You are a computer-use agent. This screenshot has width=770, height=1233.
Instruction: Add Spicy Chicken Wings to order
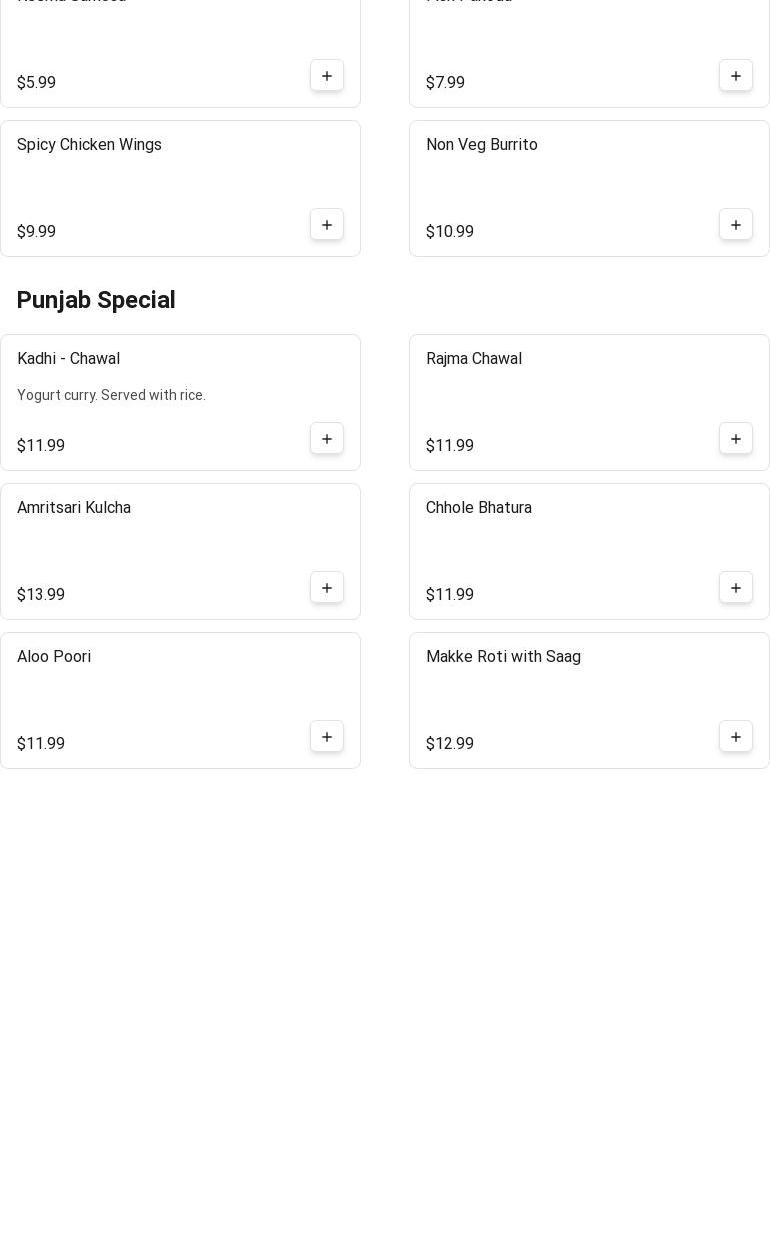tap(327, 225)
